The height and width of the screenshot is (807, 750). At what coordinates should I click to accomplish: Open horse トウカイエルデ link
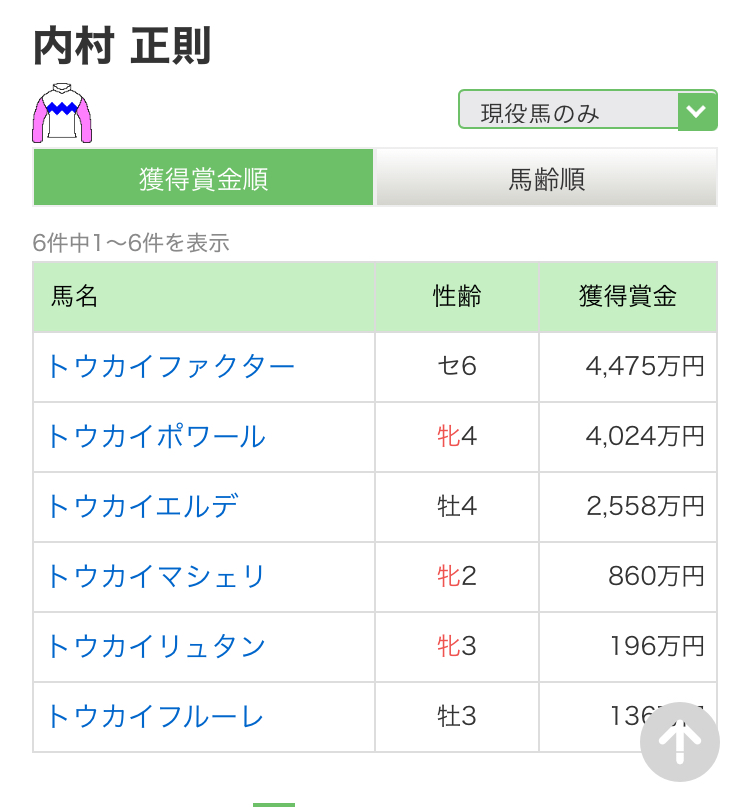[142, 506]
